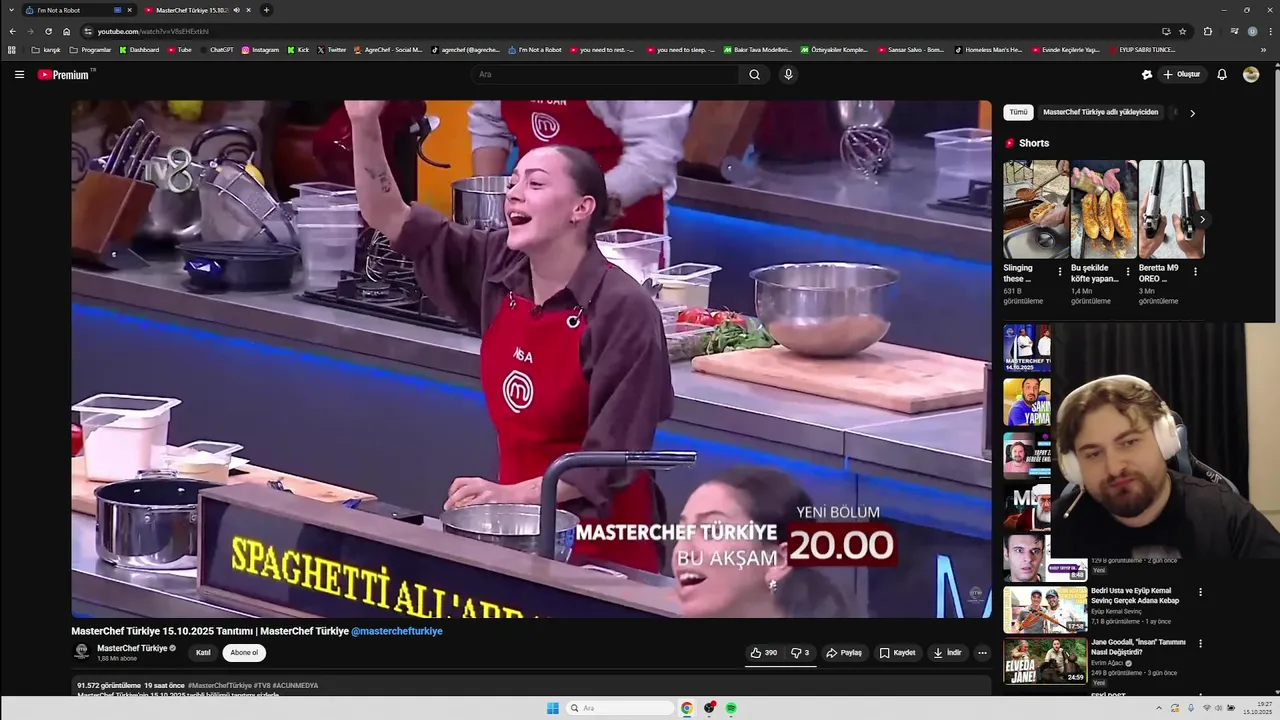Image resolution: width=1280 pixels, height=720 pixels.
Task: Open options for Jane Goodall video
Action: (x=1200, y=644)
